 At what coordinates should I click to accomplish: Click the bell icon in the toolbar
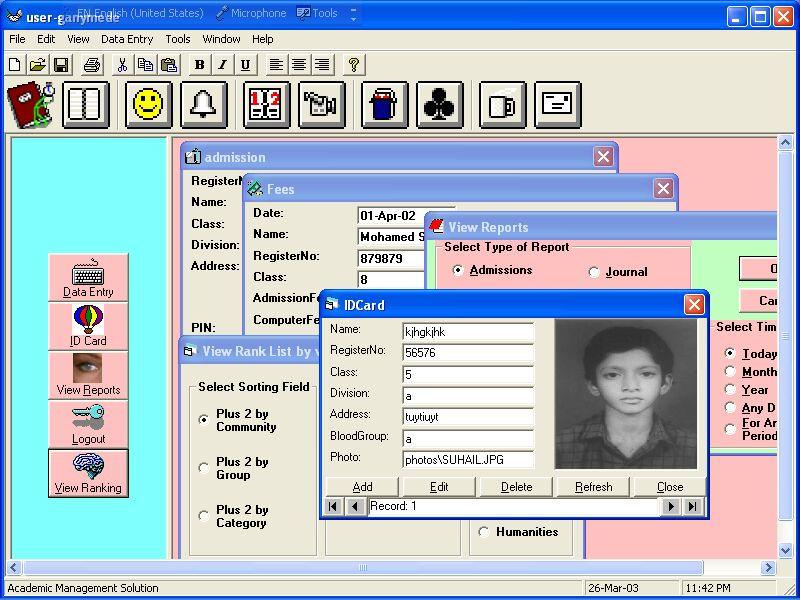coord(204,104)
